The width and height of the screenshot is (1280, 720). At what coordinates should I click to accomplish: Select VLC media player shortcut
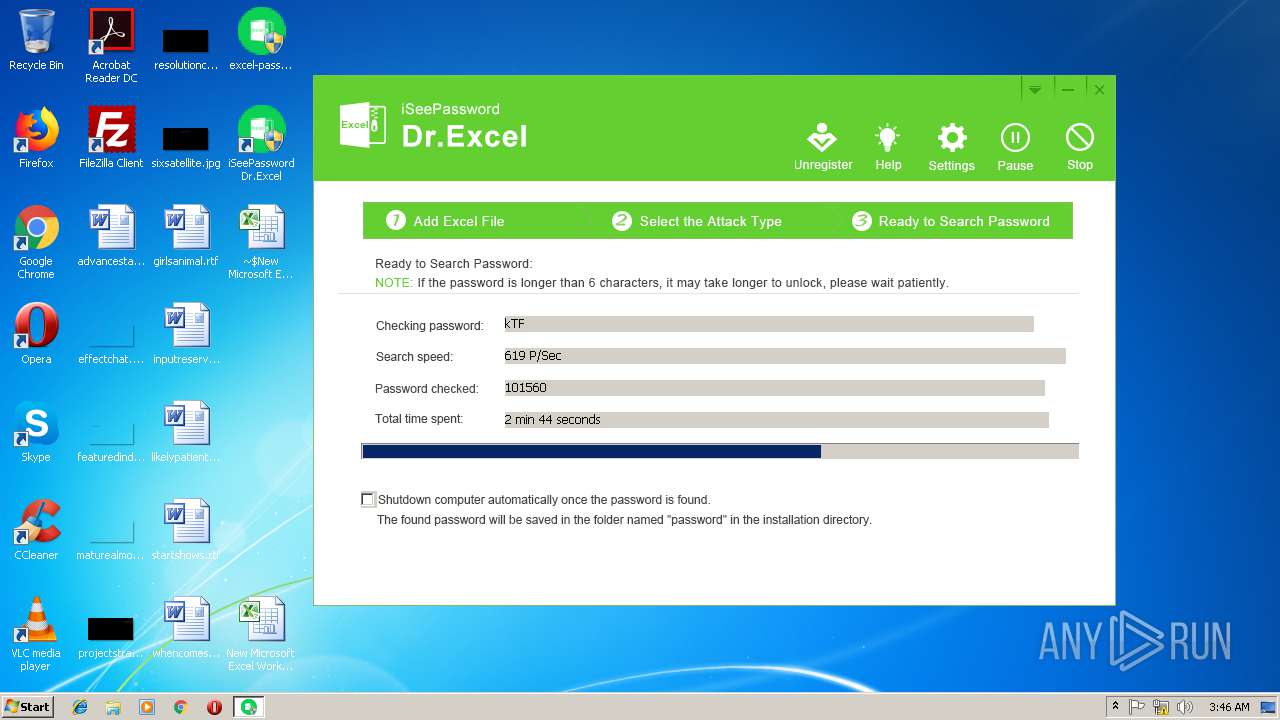coord(36,634)
